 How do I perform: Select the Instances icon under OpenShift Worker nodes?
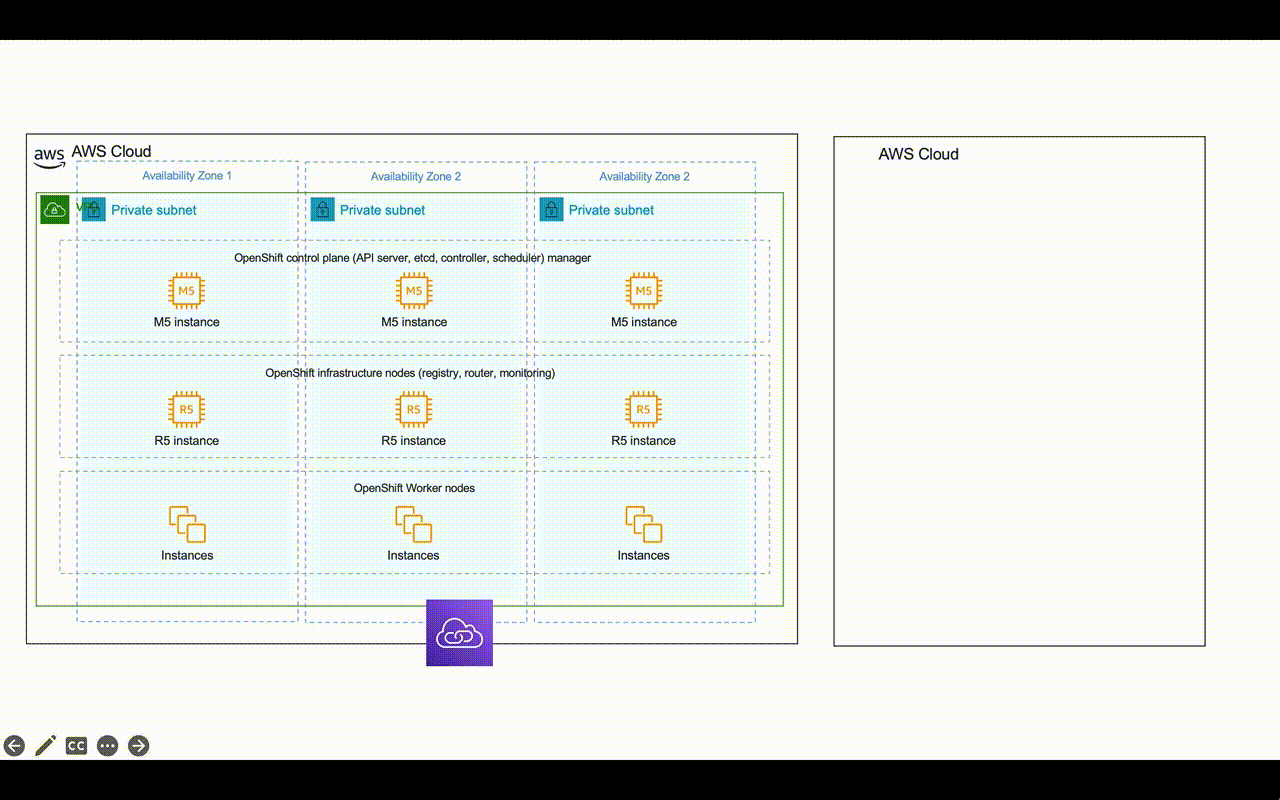tap(186, 522)
